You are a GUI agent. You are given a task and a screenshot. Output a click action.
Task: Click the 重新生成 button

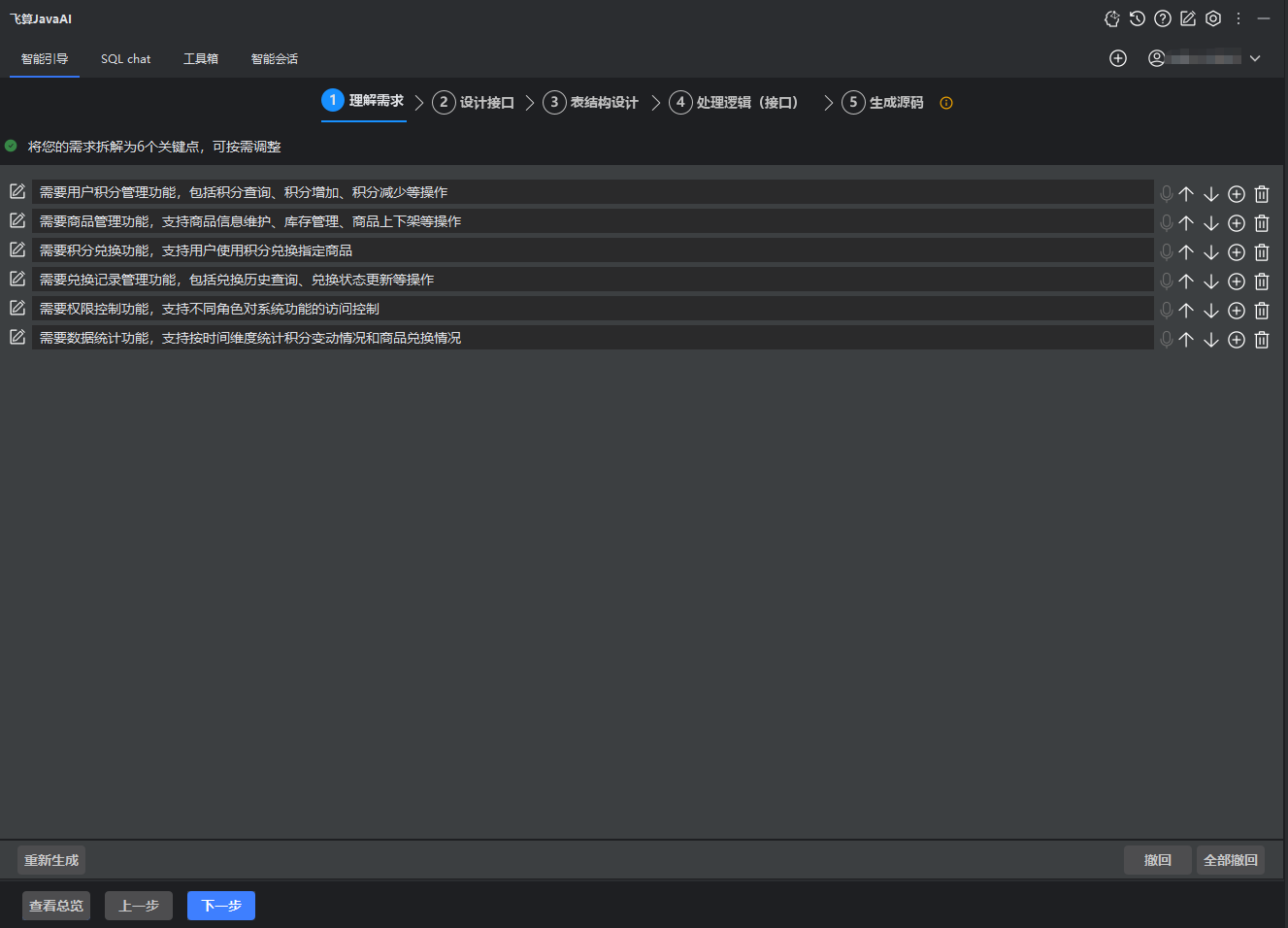coord(51,860)
